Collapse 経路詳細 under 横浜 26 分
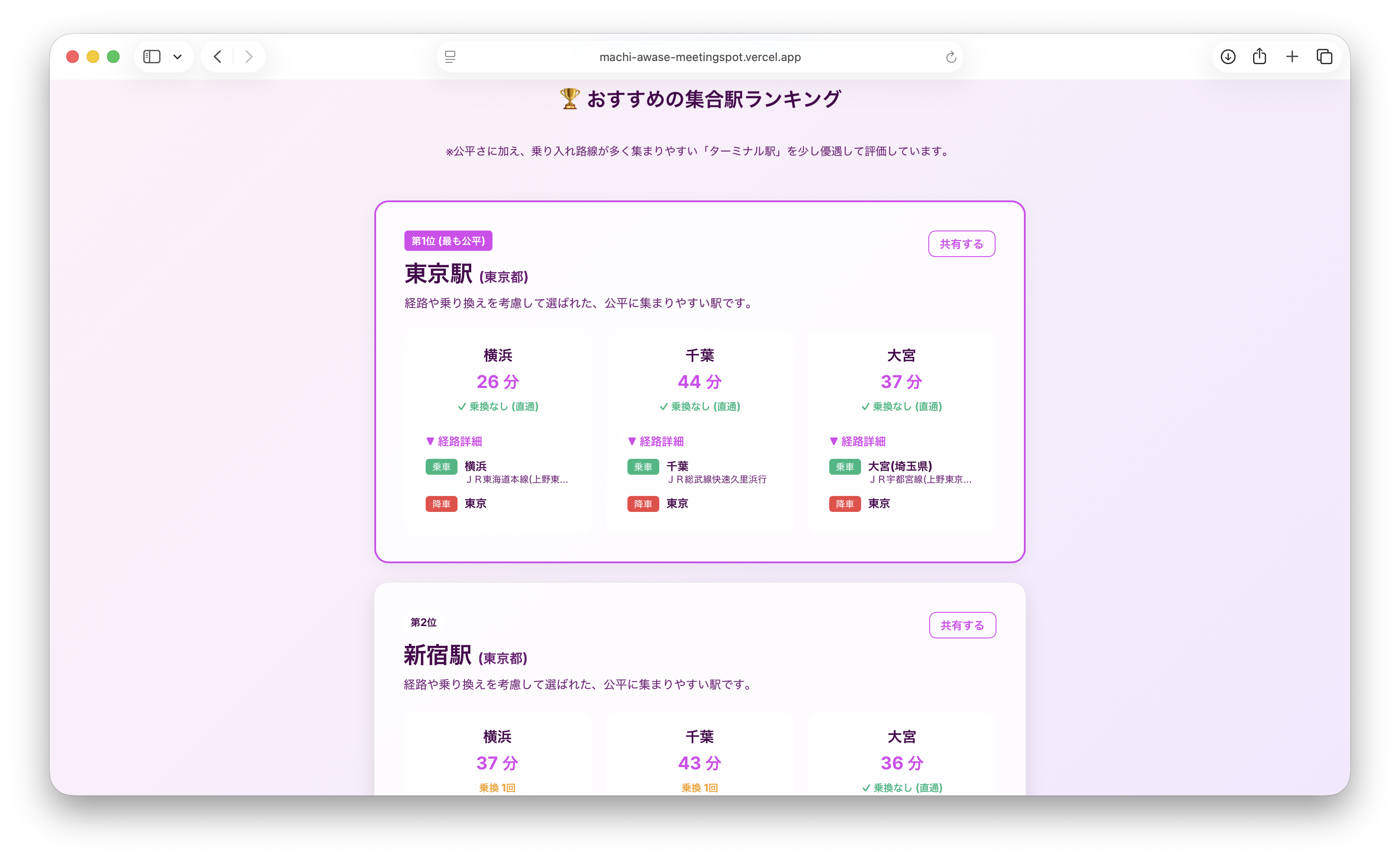The image size is (1400, 861). [454, 441]
